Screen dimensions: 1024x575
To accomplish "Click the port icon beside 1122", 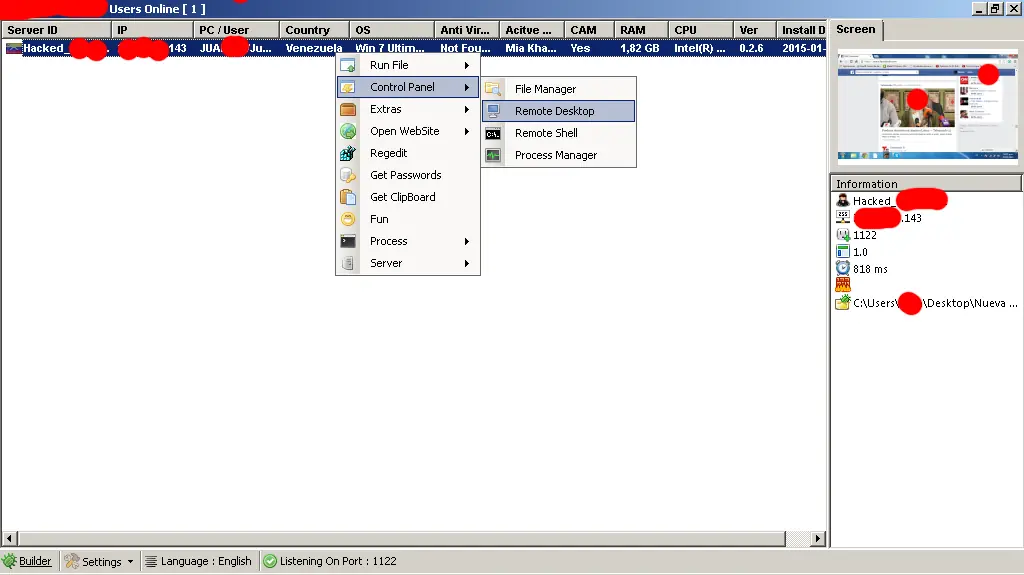I will pos(843,235).
